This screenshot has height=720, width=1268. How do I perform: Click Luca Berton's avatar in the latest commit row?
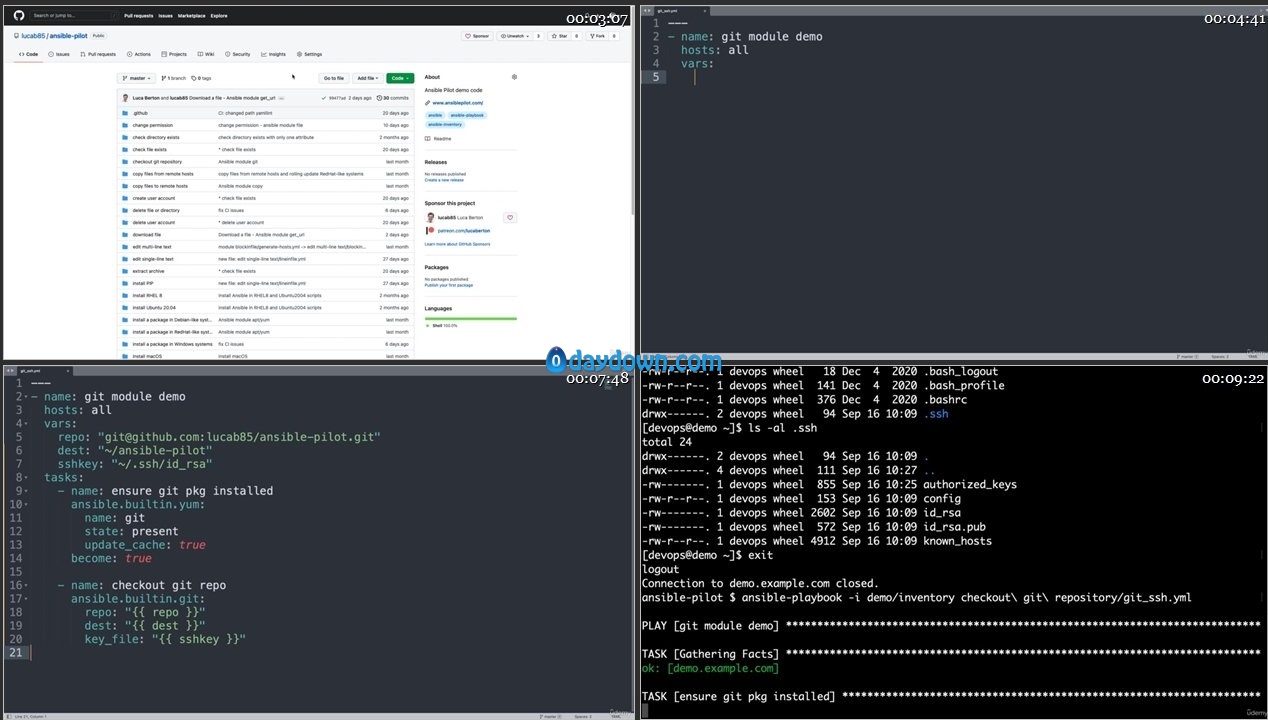125,98
